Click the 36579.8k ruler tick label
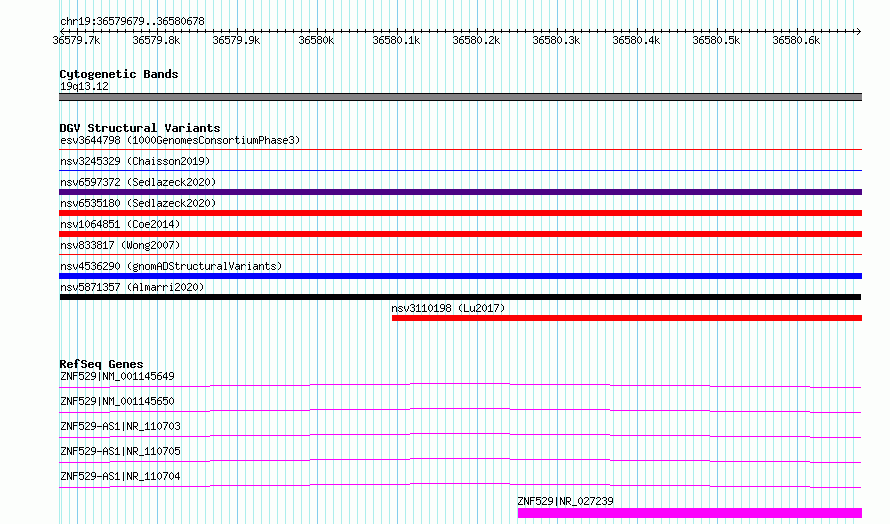This screenshot has width=890, height=524. coord(156,40)
